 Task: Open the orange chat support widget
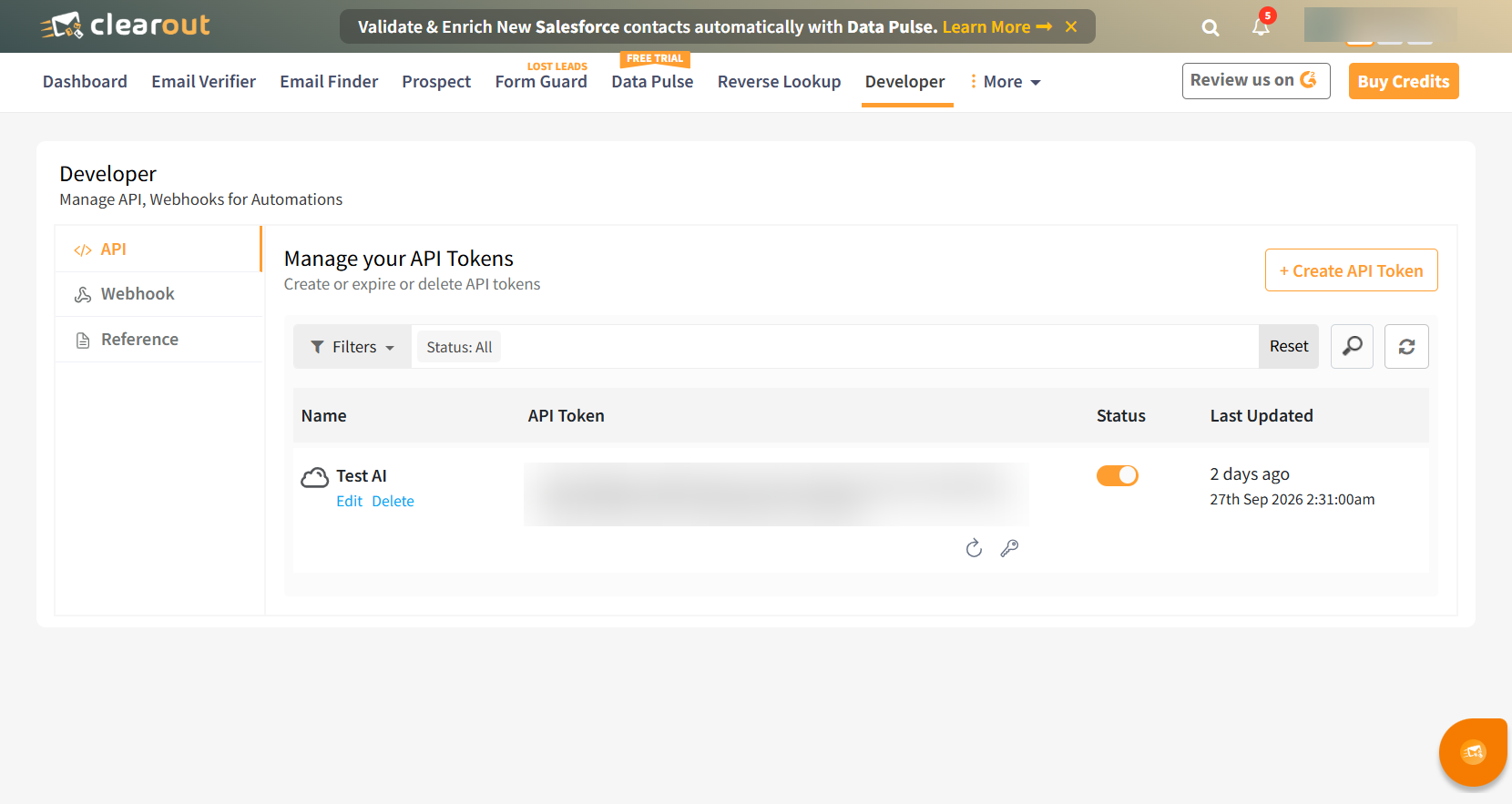click(1473, 752)
